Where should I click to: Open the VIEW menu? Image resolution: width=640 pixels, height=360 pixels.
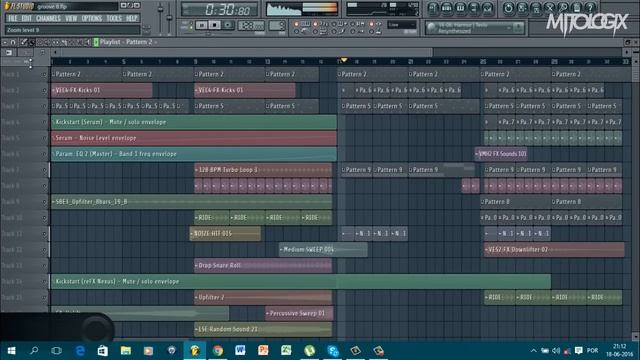[x=71, y=18]
